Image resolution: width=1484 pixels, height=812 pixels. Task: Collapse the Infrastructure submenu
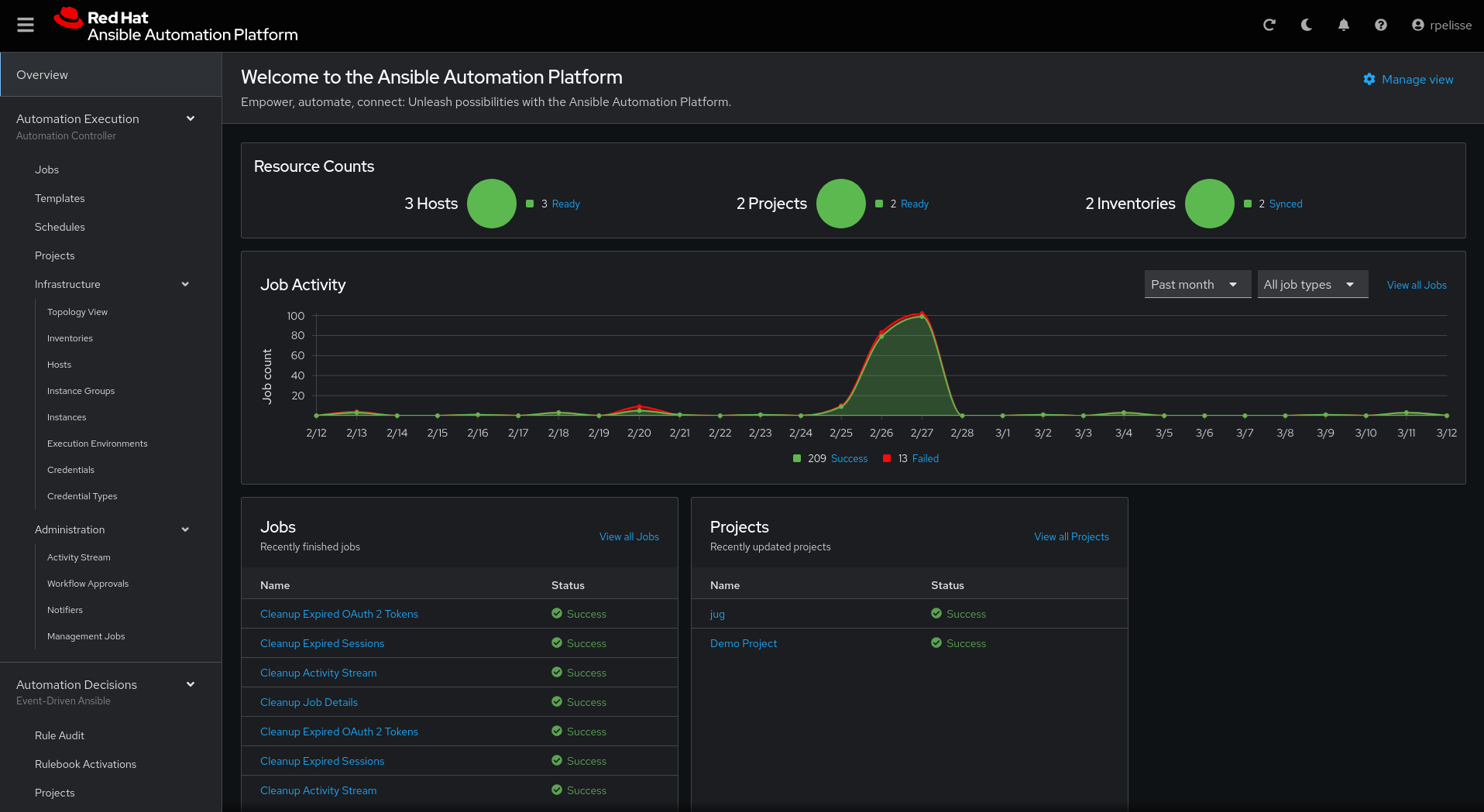pos(185,284)
